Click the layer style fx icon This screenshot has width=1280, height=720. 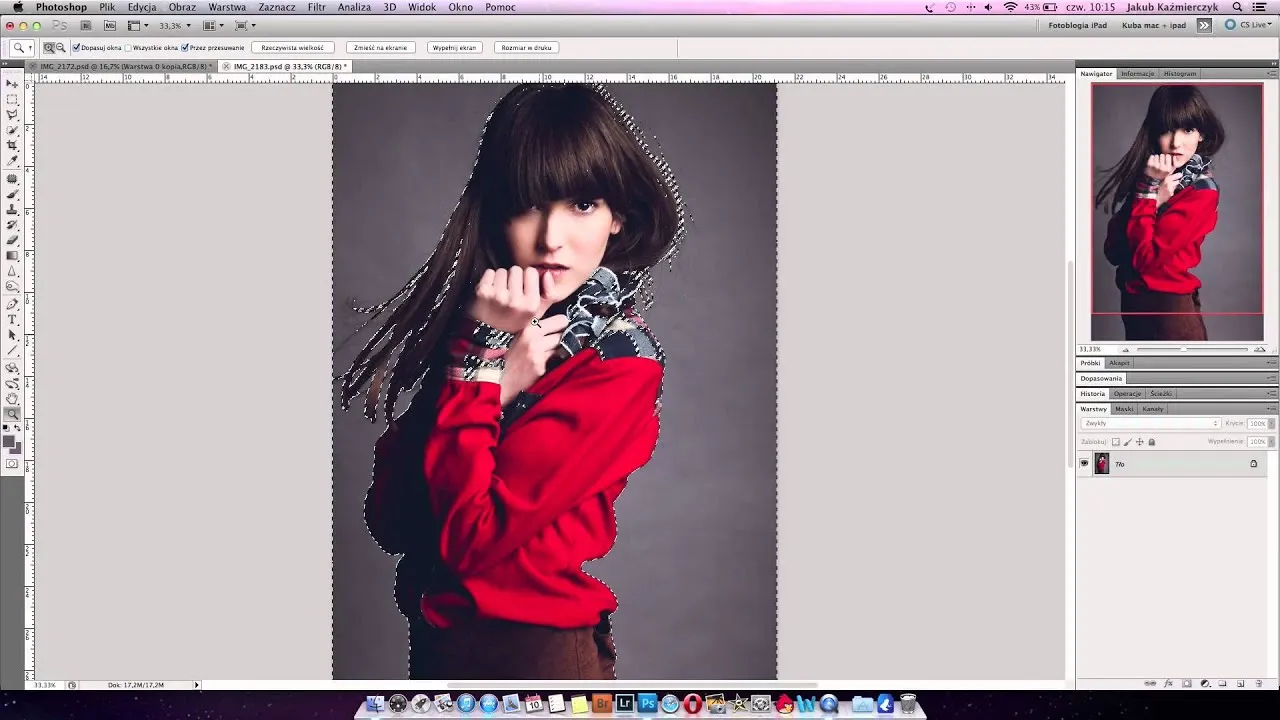pyautogui.click(x=1170, y=684)
